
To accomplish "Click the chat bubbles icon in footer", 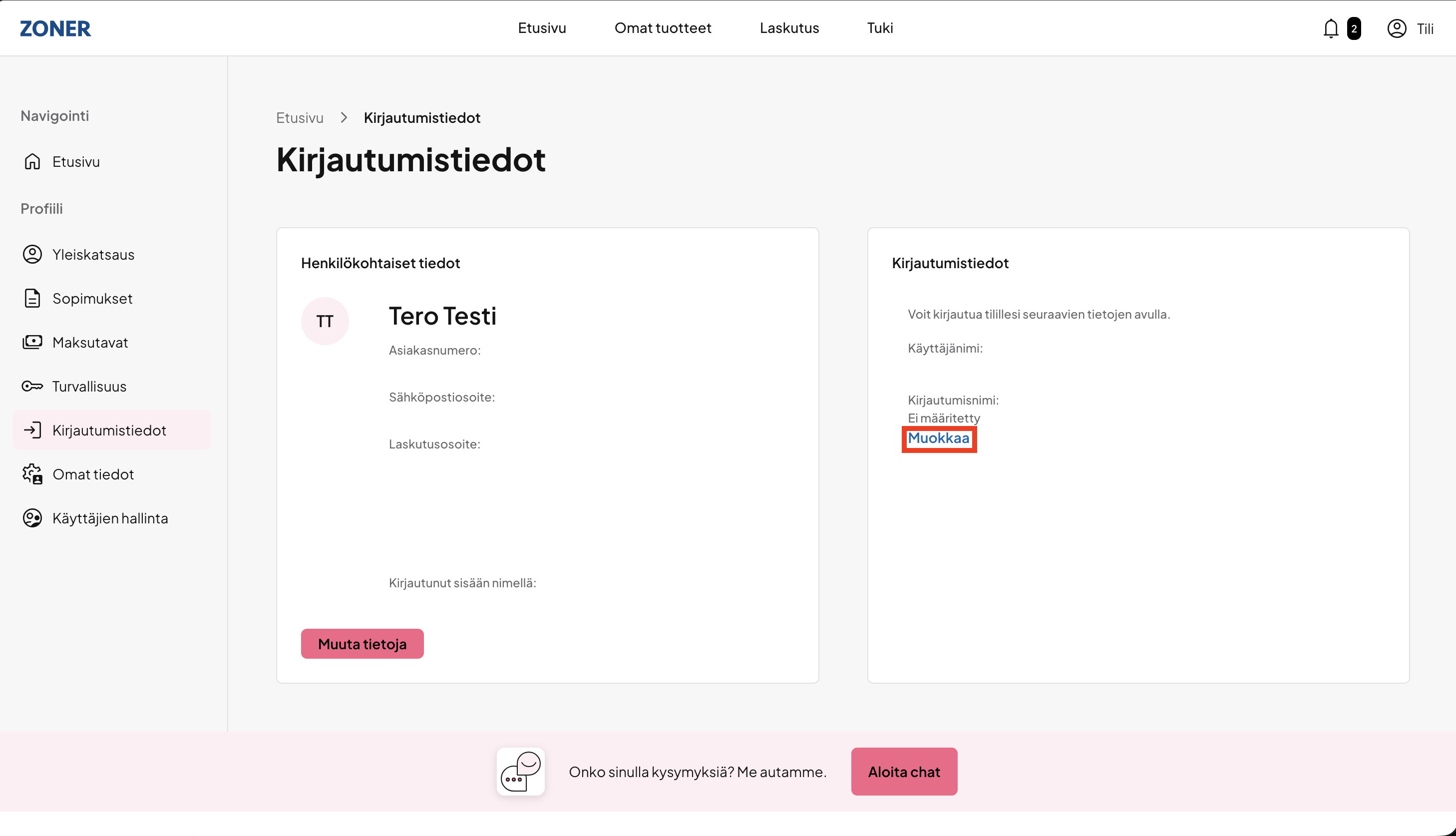I will 520,772.
